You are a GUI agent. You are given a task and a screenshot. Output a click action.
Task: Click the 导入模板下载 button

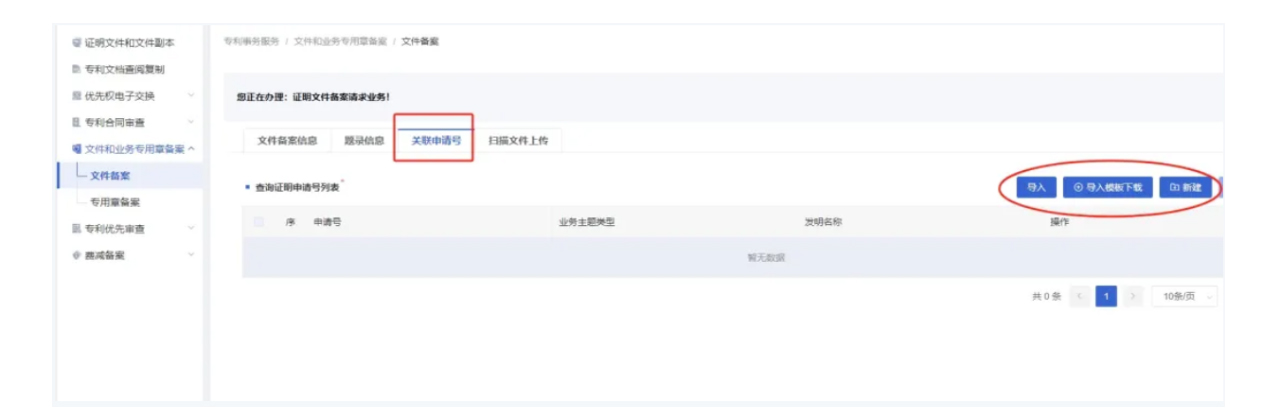pos(1107,187)
